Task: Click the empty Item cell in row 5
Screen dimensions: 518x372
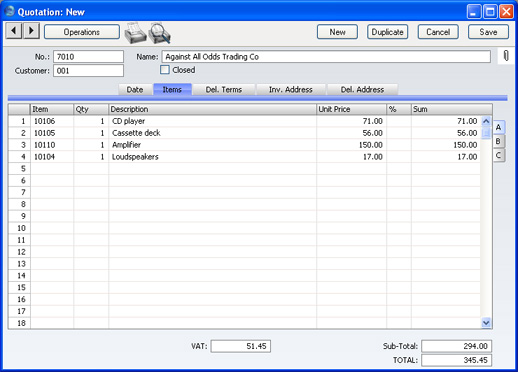Action: (x=52, y=169)
